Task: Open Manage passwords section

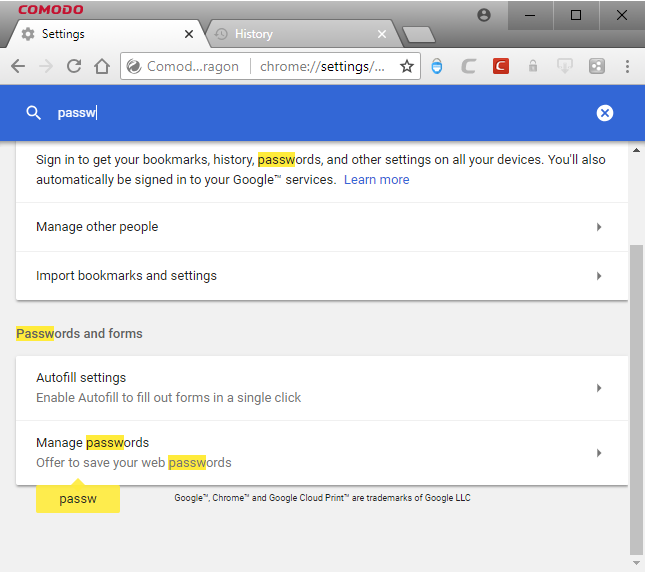Action: pos(322,453)
